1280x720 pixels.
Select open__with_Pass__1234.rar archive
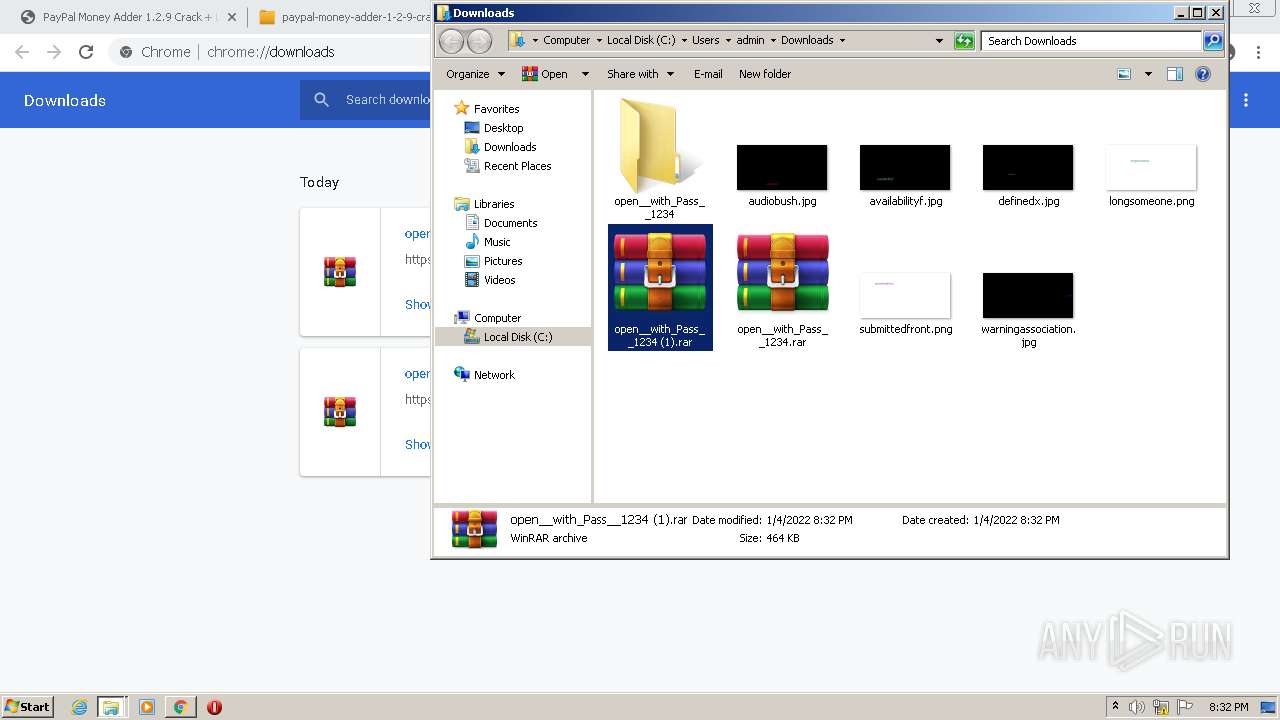(783, 287)
